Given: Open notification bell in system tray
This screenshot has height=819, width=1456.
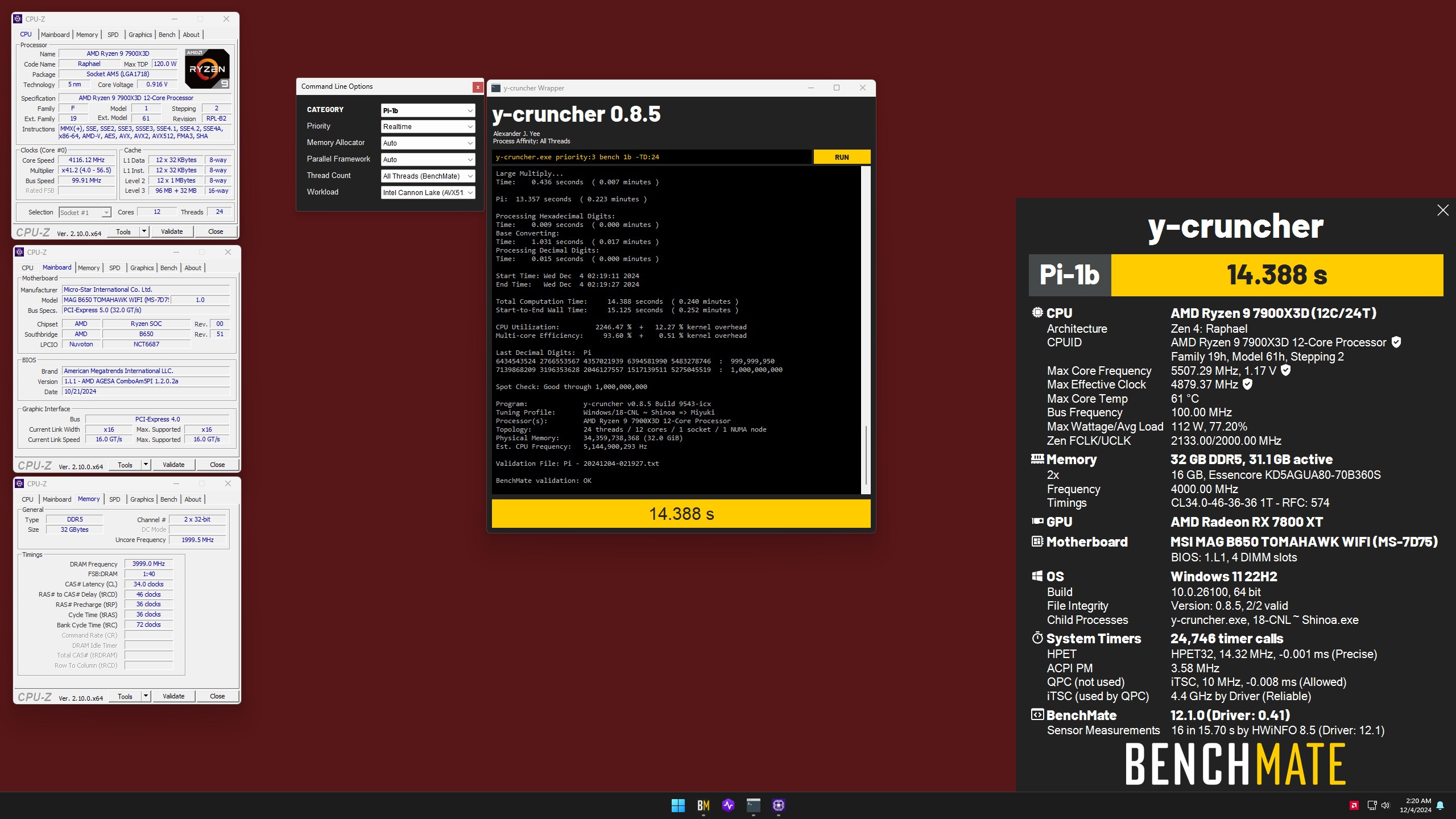Looking at the screenshot, I should tap(1440, 805).
